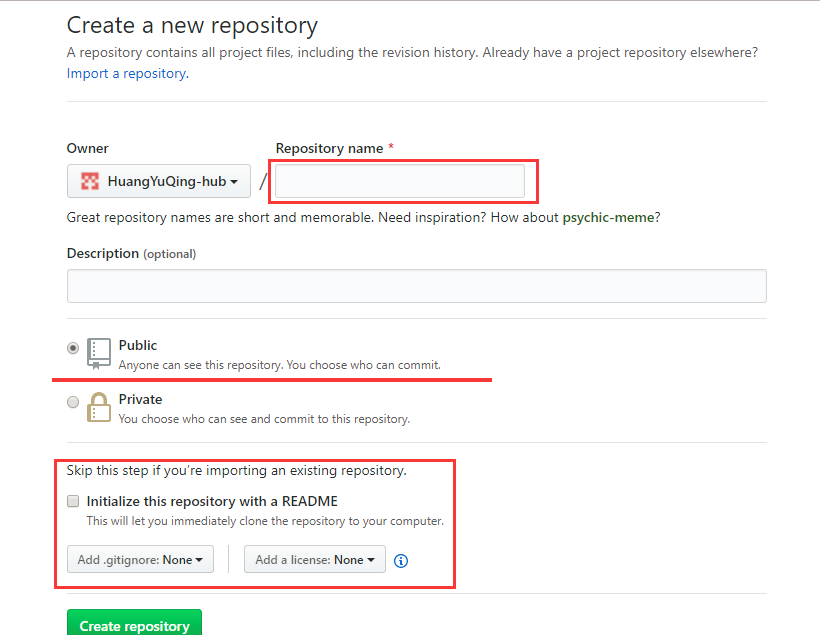Select the suggested name psychic-meme

point(608,217)
